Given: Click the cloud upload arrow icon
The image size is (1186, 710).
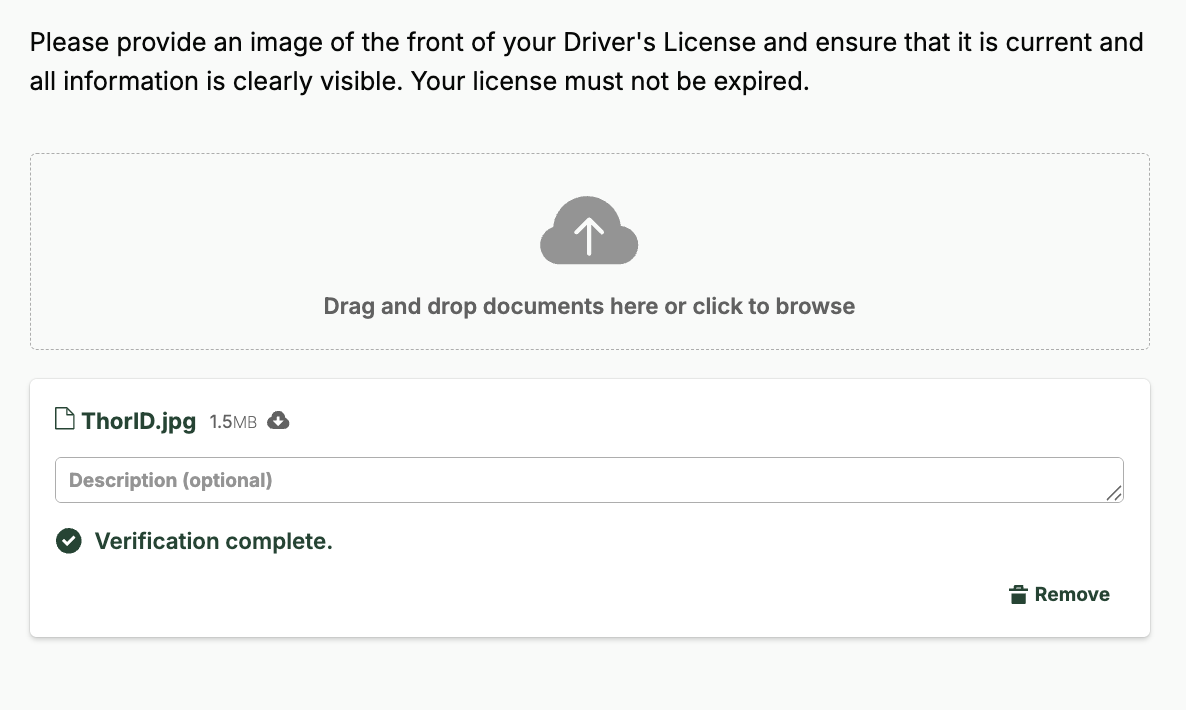Looking at the screenshot, I should coord(589,231).
